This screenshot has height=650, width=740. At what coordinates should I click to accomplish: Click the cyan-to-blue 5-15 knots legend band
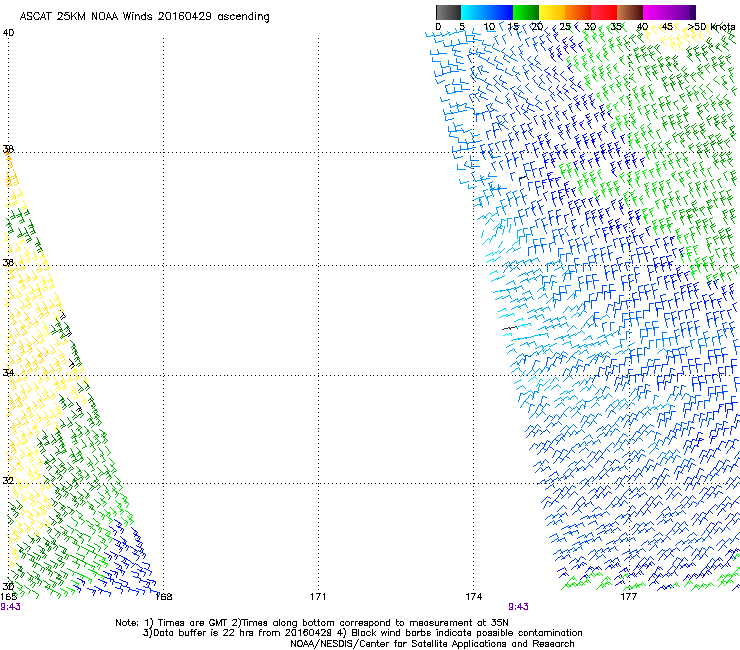point(487,12)
